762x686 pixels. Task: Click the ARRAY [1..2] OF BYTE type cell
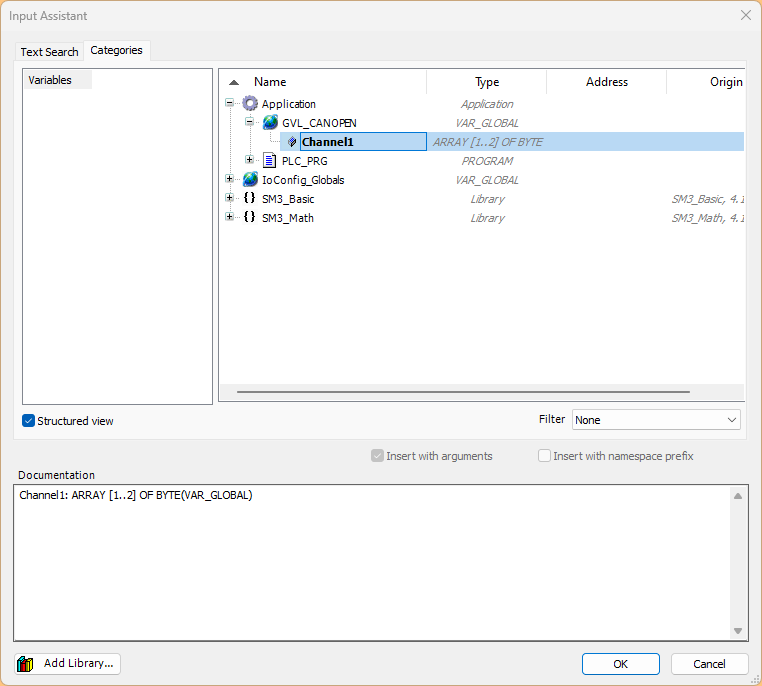coord(487,142)
